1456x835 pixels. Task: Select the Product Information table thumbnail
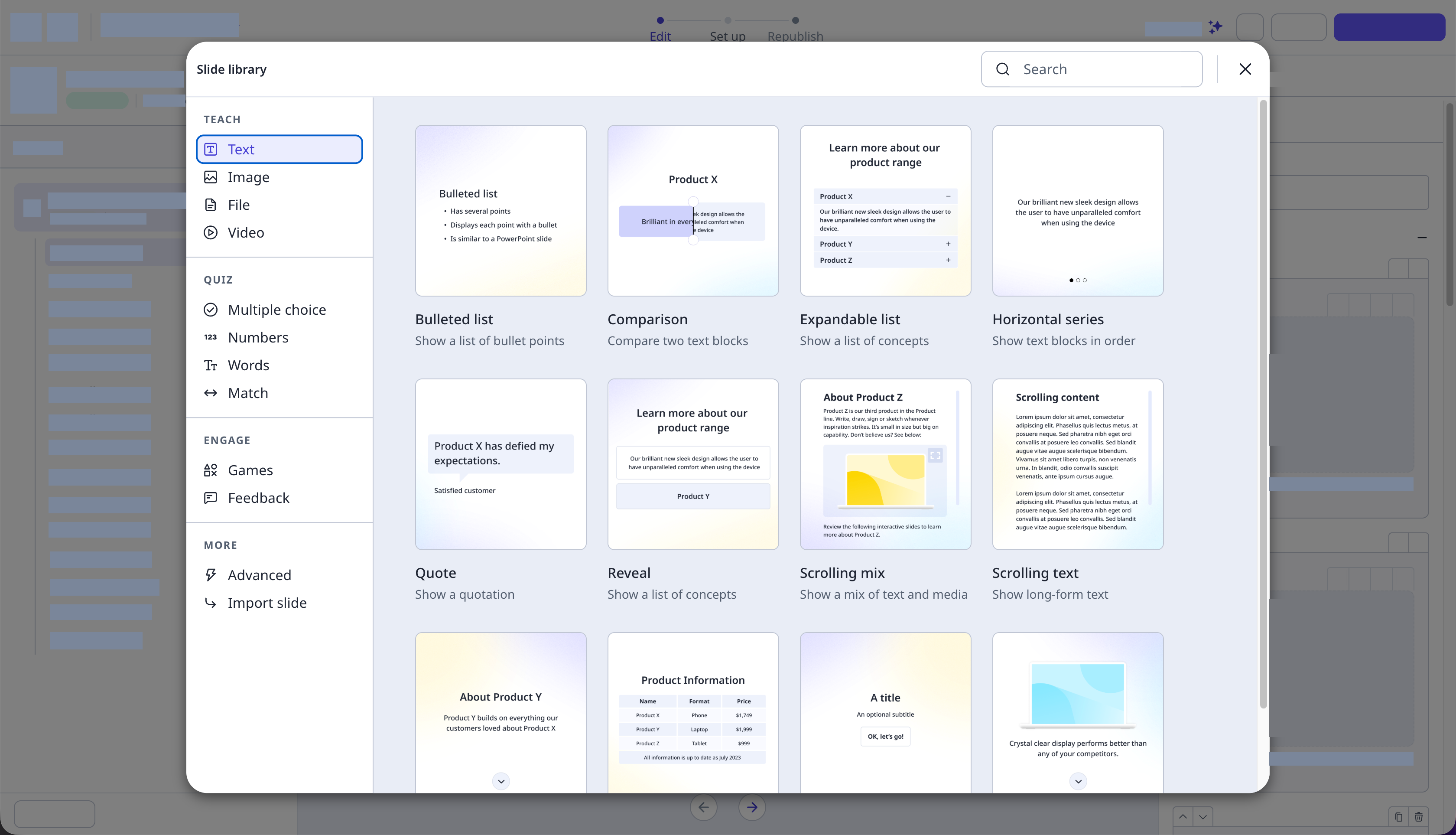(x=693, y=713)
